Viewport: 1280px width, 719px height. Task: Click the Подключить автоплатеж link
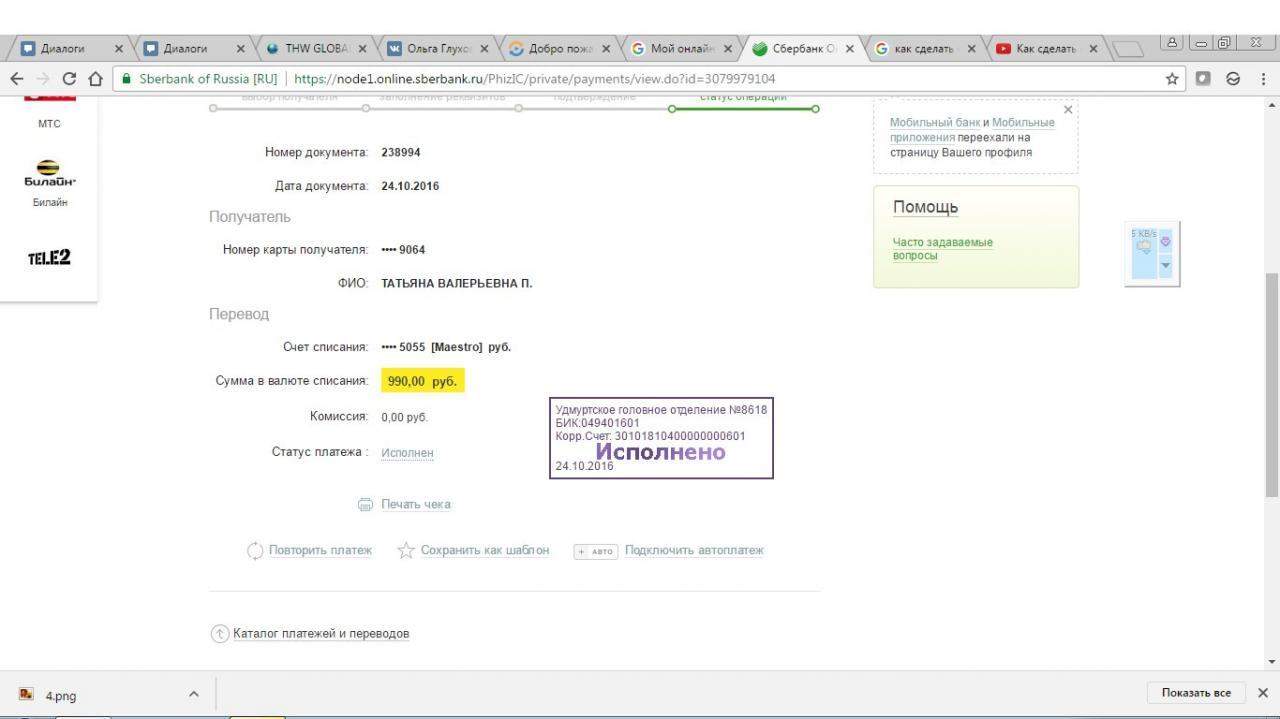point(694,551)
